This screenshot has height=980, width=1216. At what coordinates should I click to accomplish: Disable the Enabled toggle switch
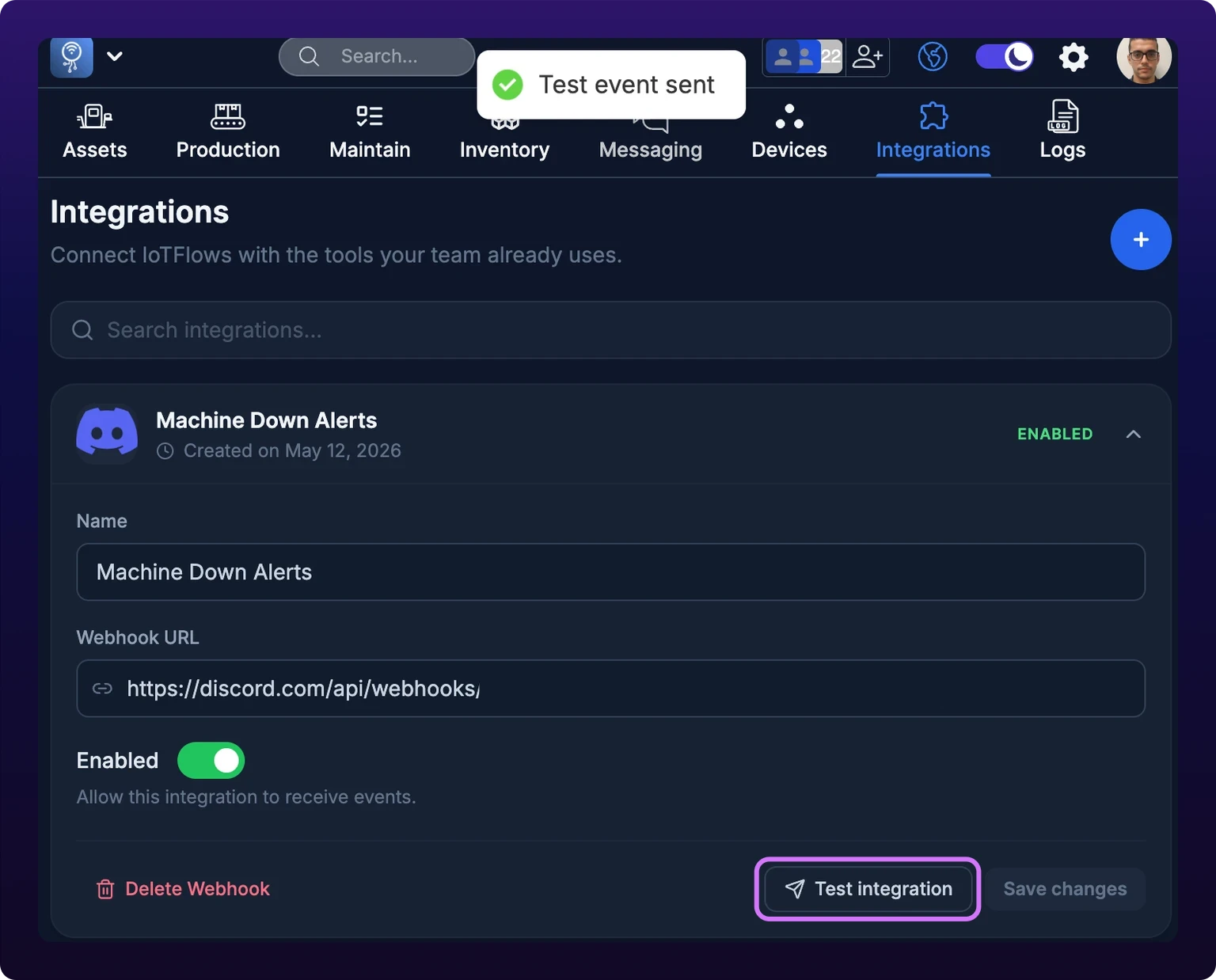(211, 761)
